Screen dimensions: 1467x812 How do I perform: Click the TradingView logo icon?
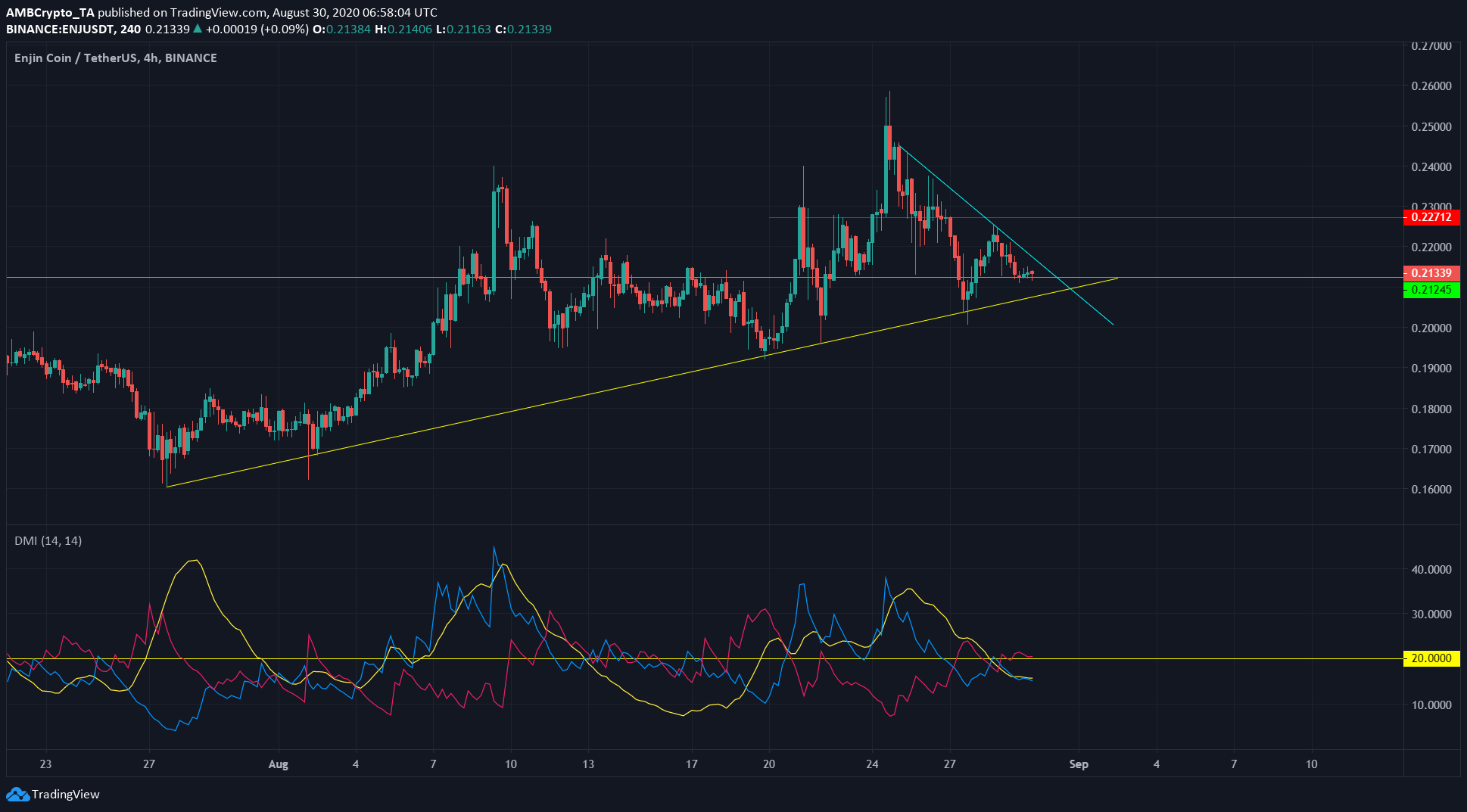point(17,794)
